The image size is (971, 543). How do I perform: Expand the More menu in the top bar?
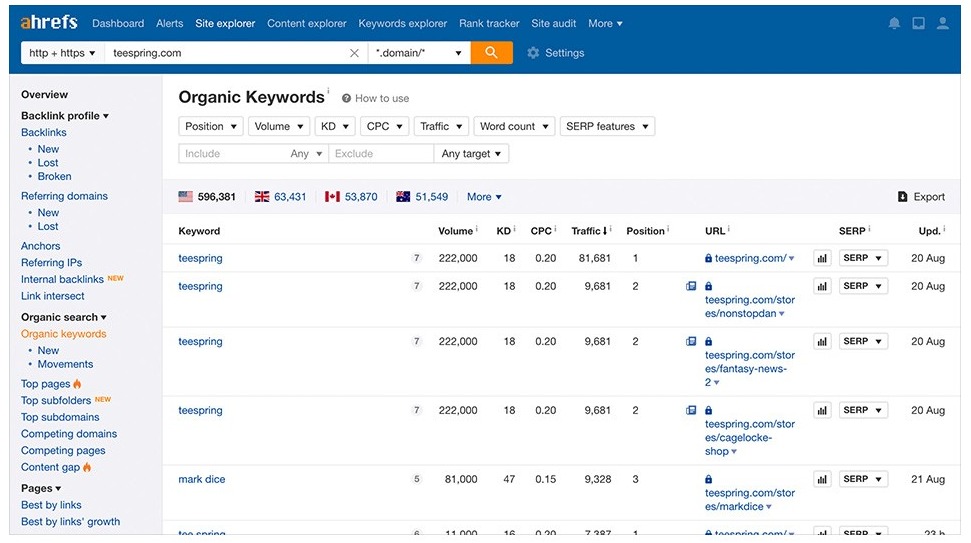[605, 24]
